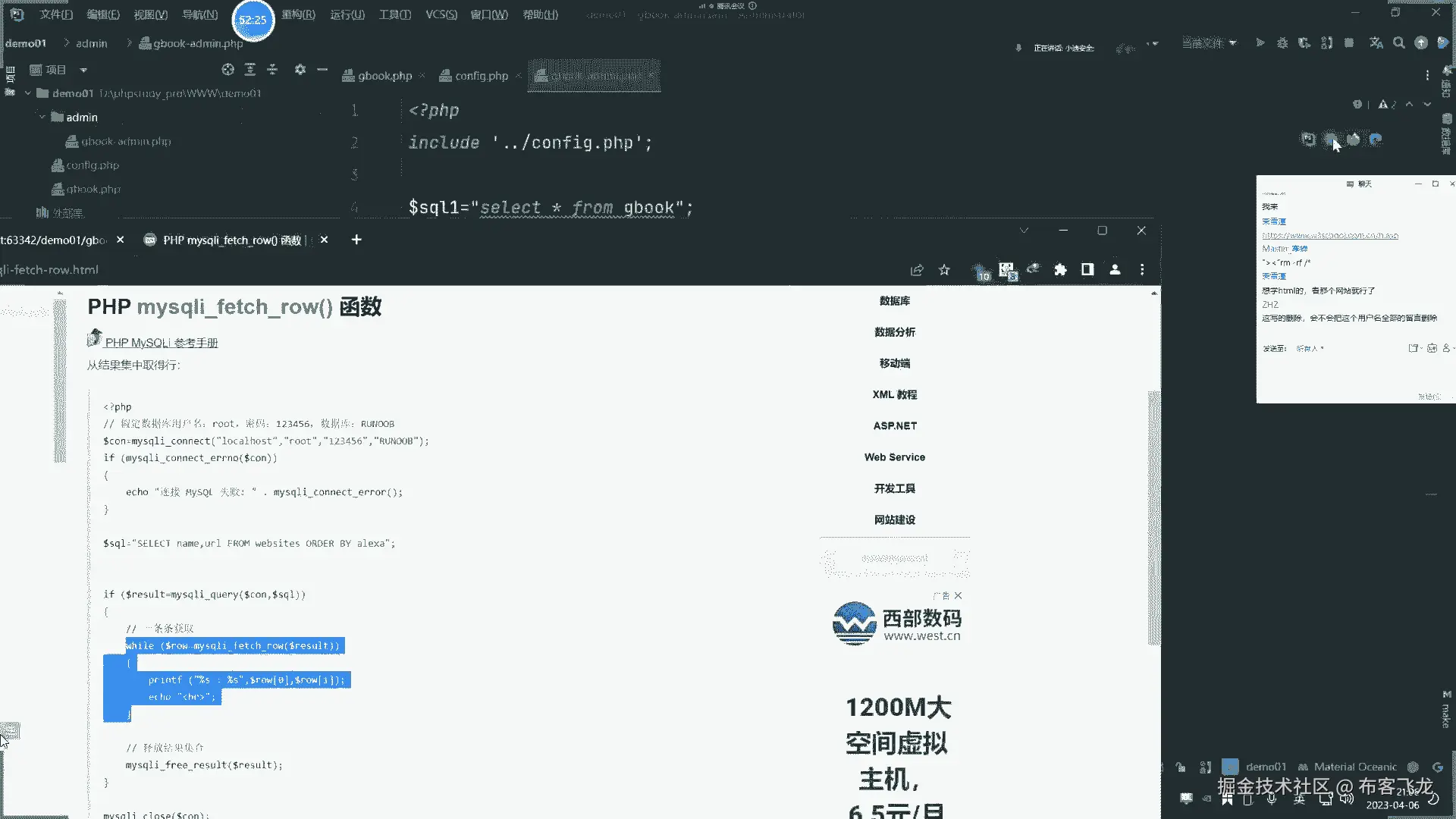
Task: Bookmark page with the star icon
Action: pyautogui.click(x=944, y=270)
